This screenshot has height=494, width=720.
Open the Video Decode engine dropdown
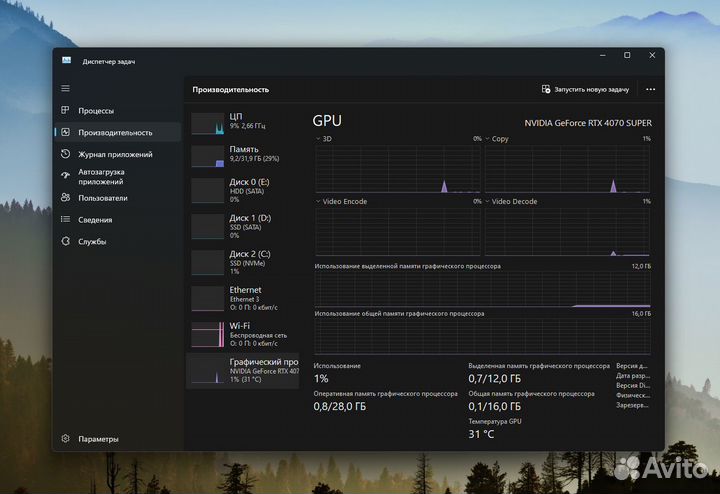click(x=511, y=202)
